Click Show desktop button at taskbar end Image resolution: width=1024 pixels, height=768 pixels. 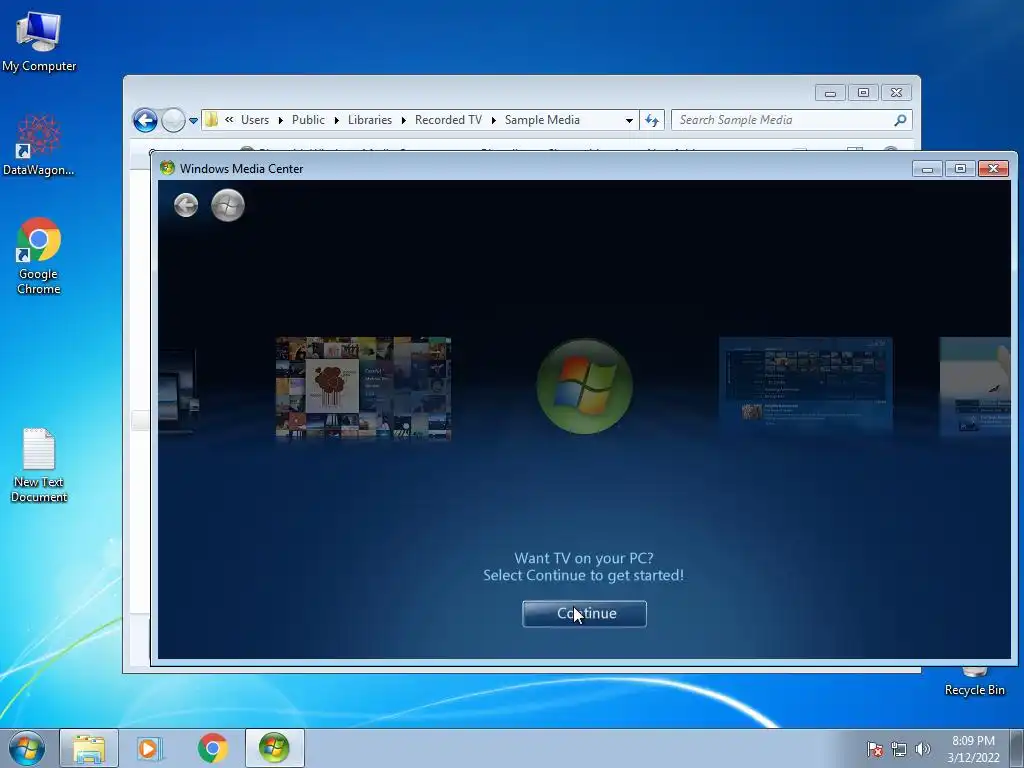point(1018,749)
